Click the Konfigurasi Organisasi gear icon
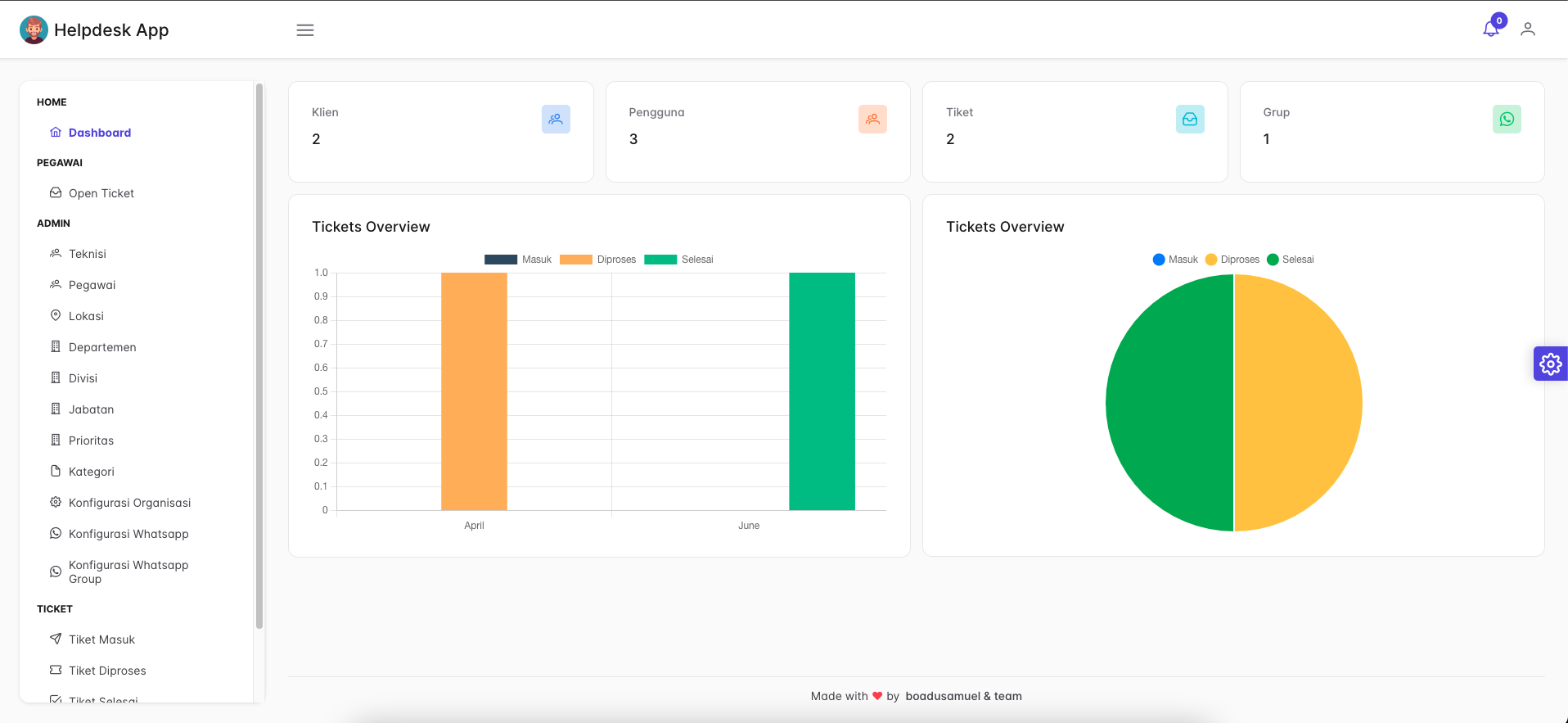This screenshot has height=723, width=1568. pyautogui.click(x=56, y=502)
